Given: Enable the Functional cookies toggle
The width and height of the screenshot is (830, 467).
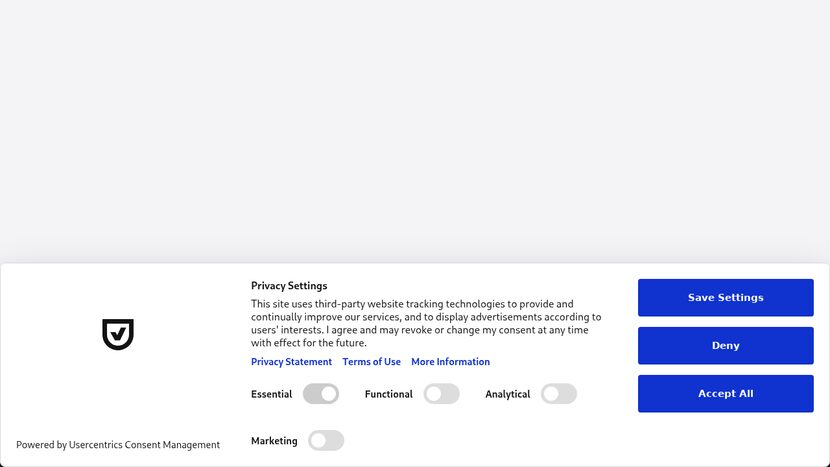Looking at the screenshot, I should (x=441, y=394).
